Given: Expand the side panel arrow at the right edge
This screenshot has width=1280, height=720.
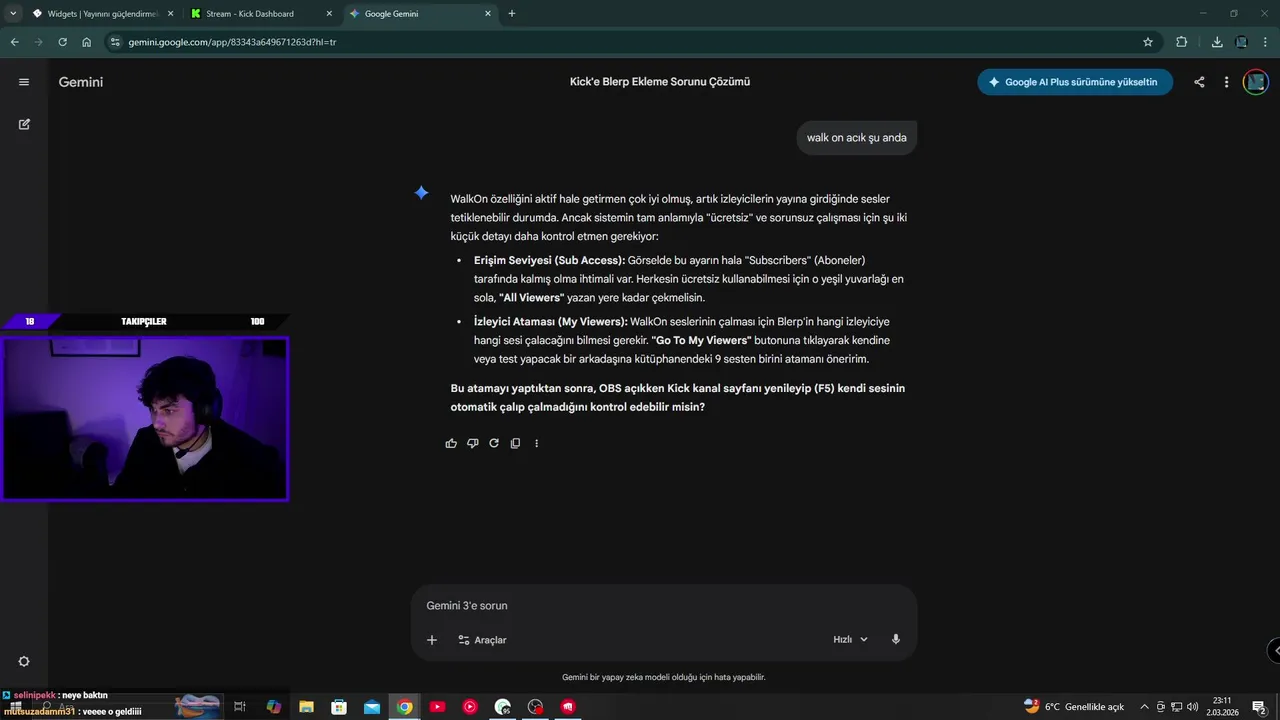Looking at the screenshot, I should pos(1275,650).
